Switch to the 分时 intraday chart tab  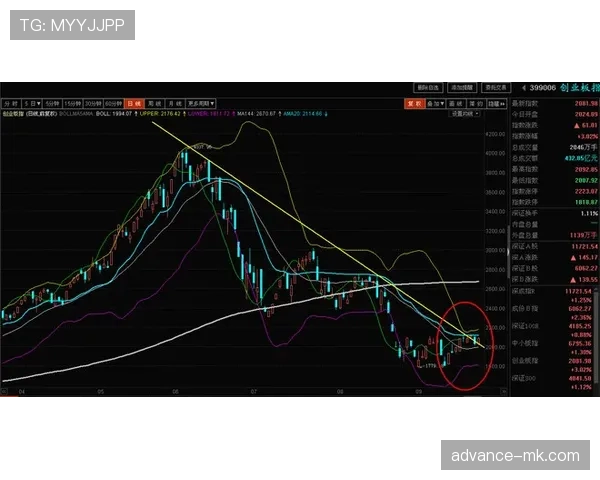pos(10,103)
